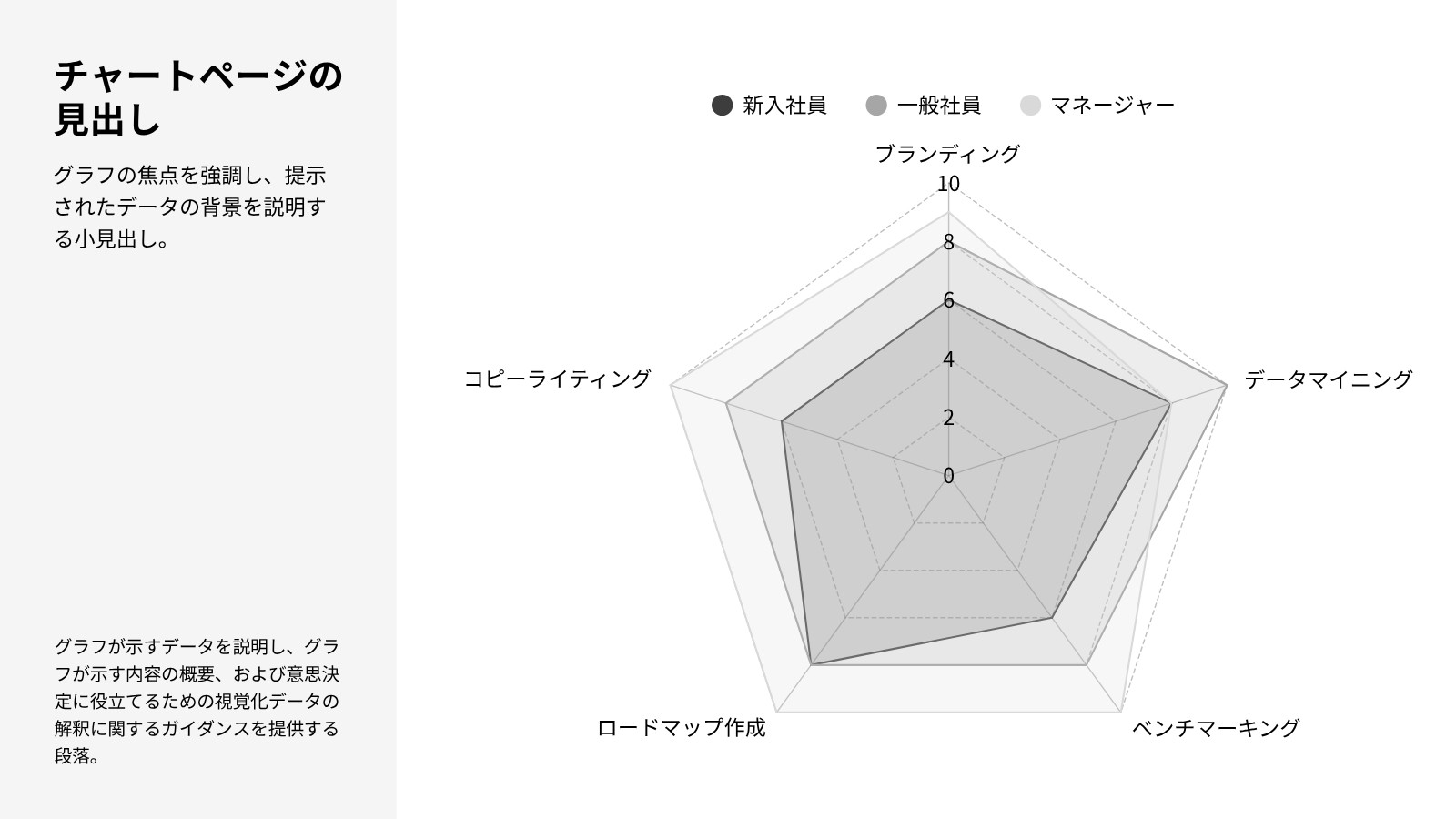The height and width of the screenshot is (819, 1456).
Task: Select the チャートページの見出し title
Action: tap(198, 97)
